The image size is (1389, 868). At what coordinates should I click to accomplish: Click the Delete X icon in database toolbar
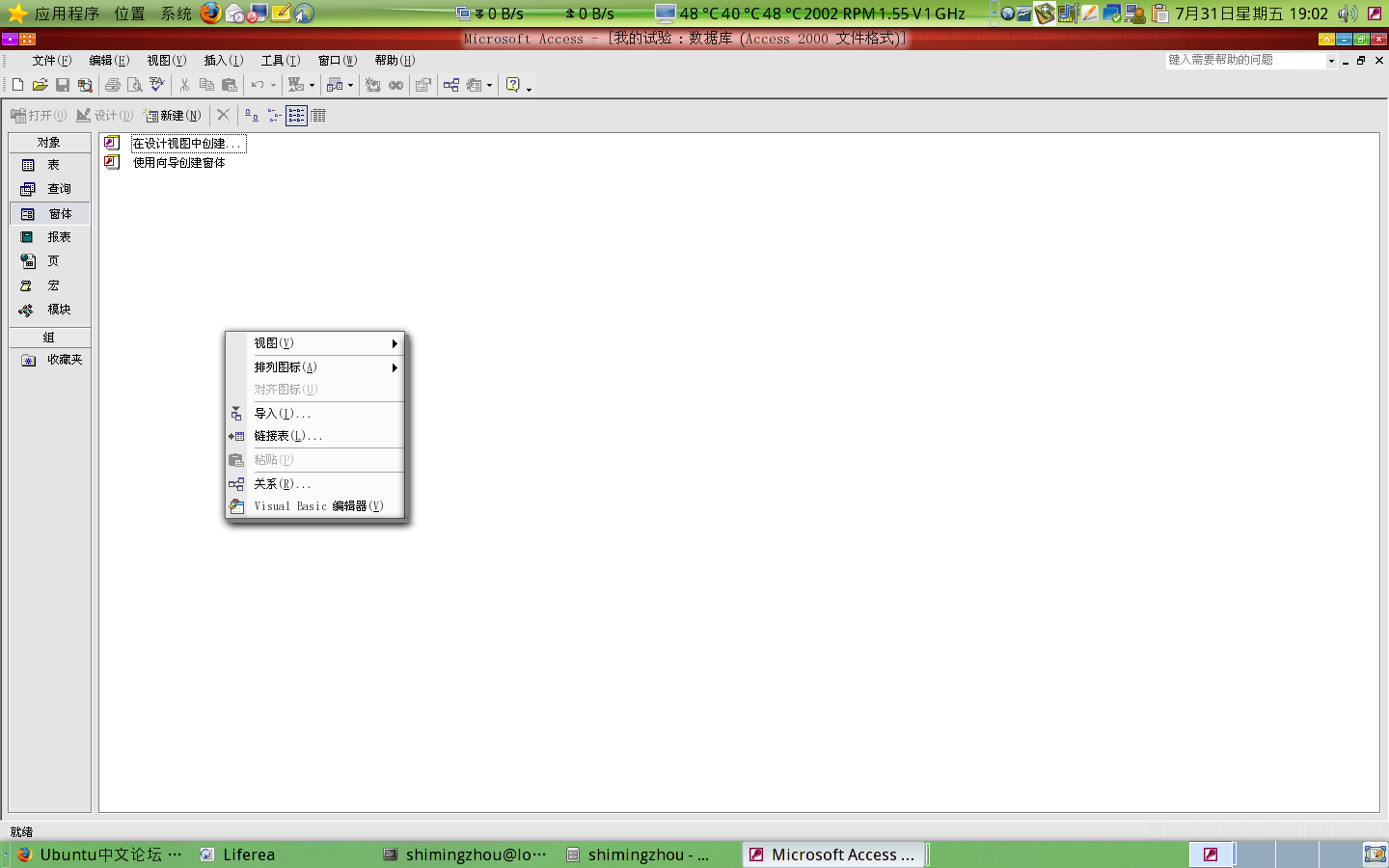click(x=223, y=115)
